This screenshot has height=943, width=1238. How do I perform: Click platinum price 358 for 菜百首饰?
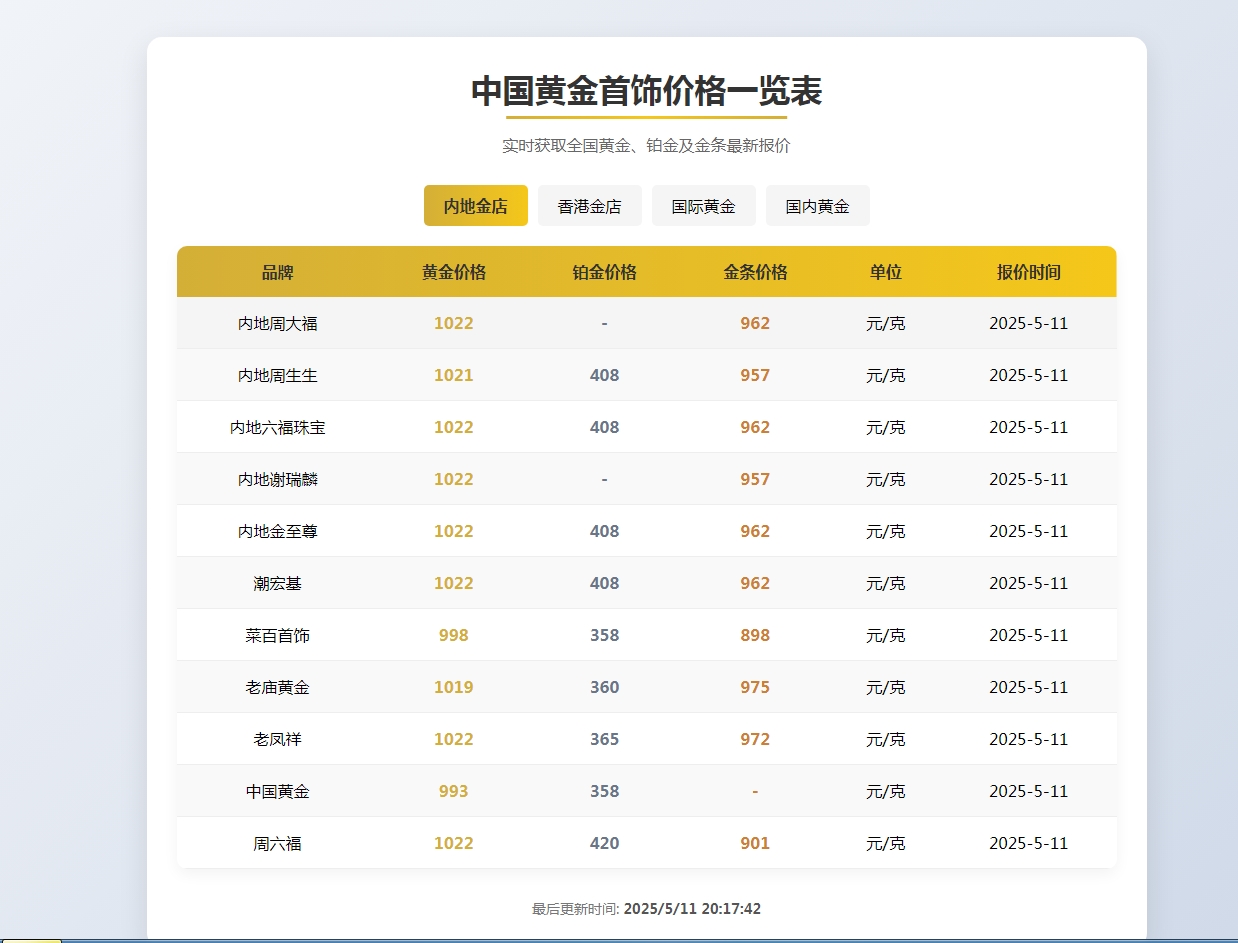click(605, 636)
